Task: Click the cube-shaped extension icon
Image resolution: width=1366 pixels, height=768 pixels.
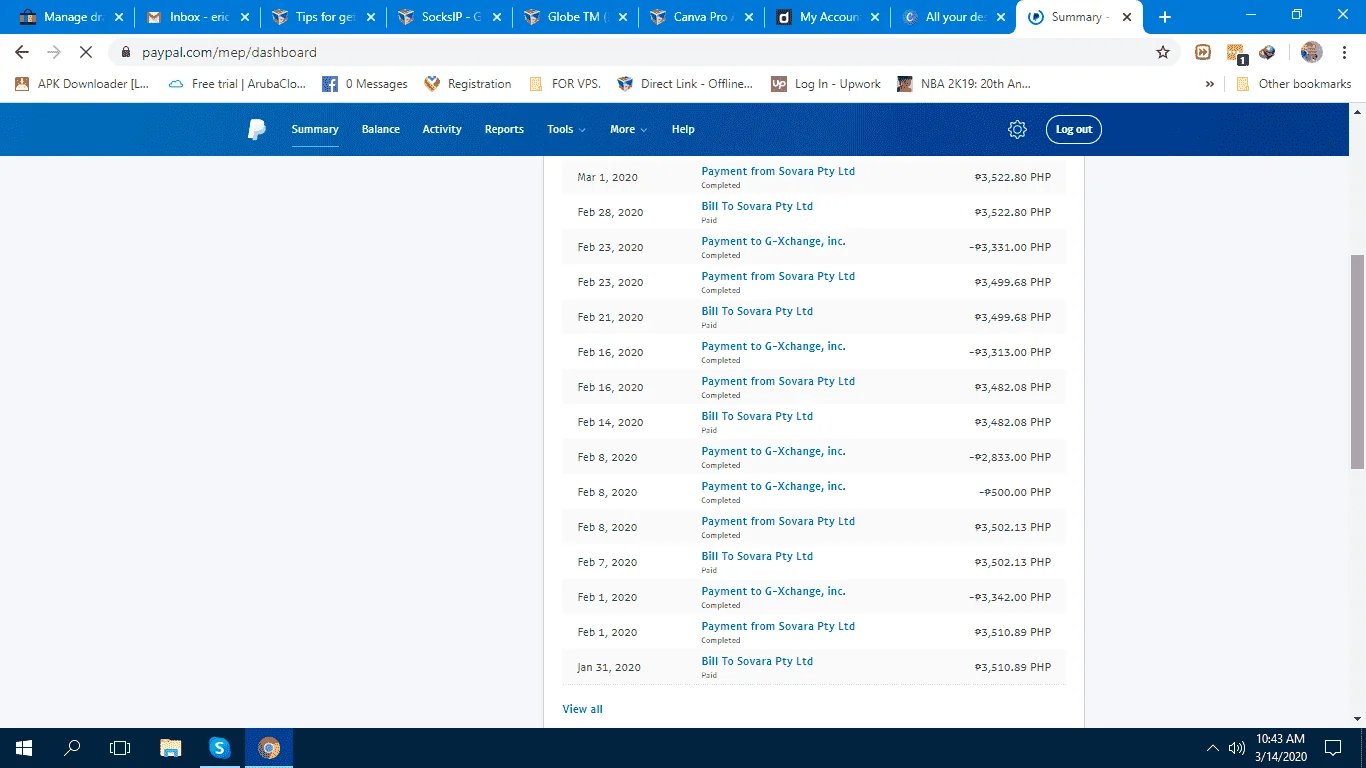Action: pos(1268,52)
